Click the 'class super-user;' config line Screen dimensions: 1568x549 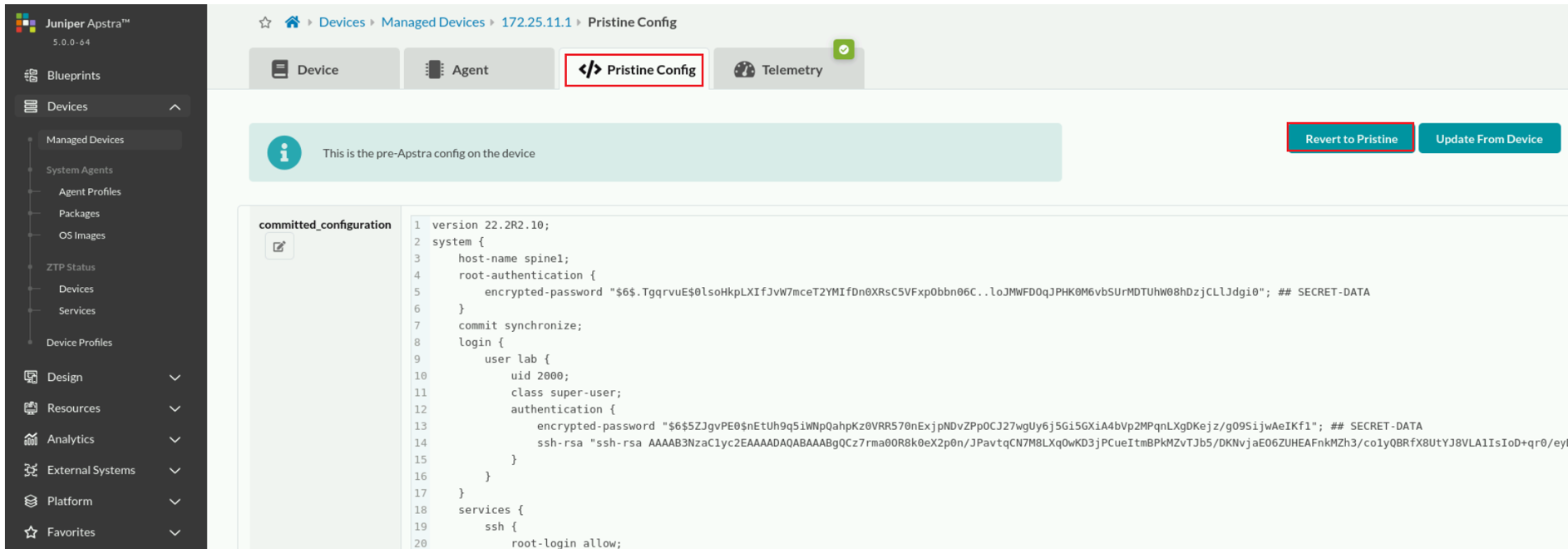[x=565, y=393]
